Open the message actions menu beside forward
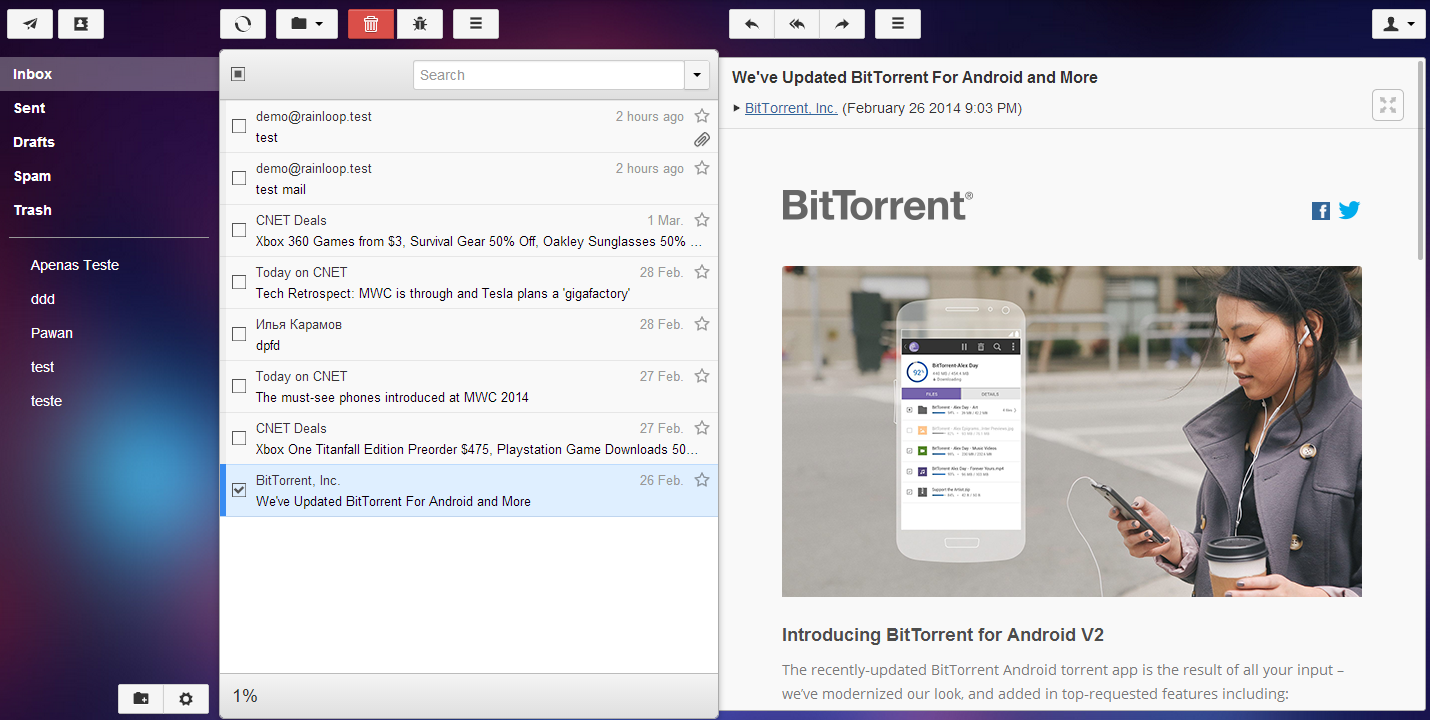The image size is (1430, 720). (x=897, y=23)
